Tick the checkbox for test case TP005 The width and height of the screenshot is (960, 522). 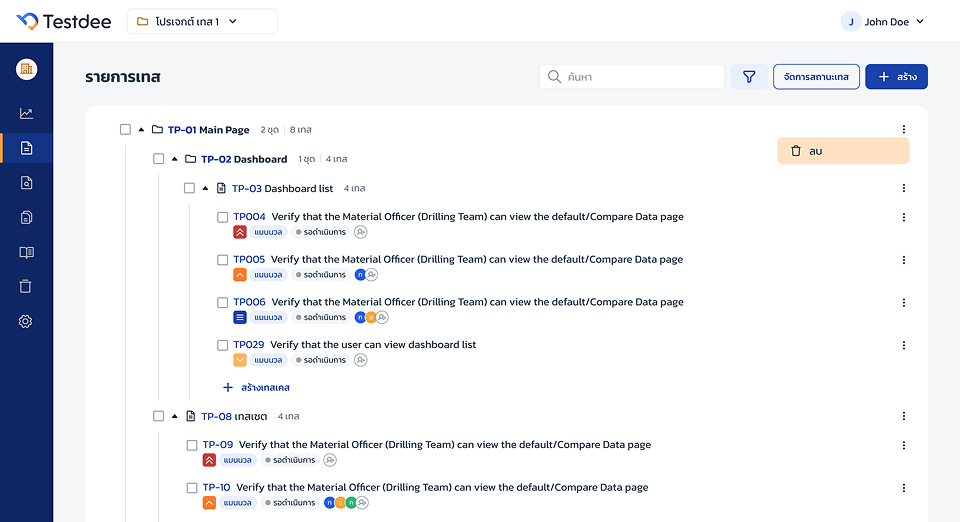click(223, 260)
